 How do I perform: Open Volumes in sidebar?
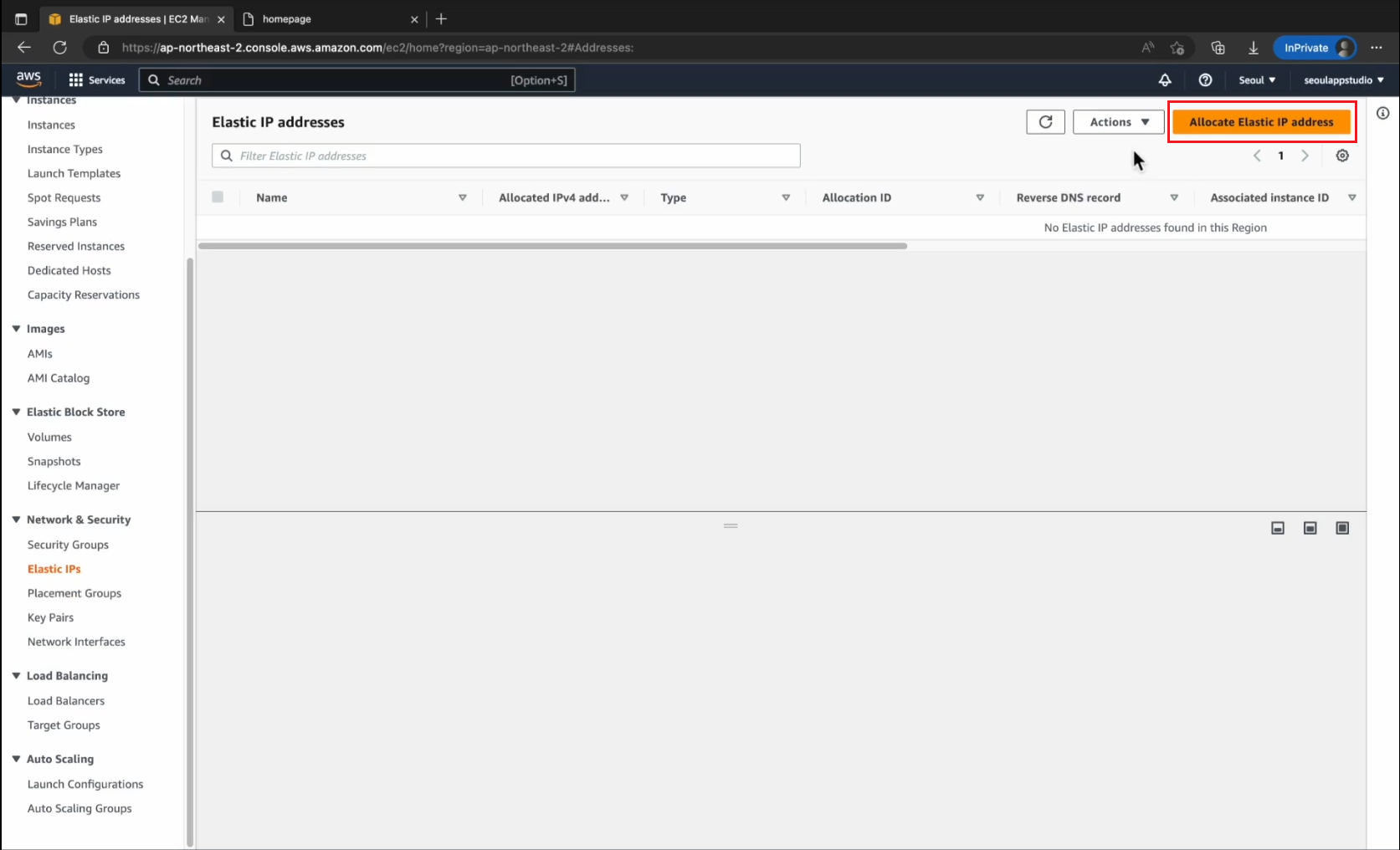pyautogui.click(x=49, y=437)
